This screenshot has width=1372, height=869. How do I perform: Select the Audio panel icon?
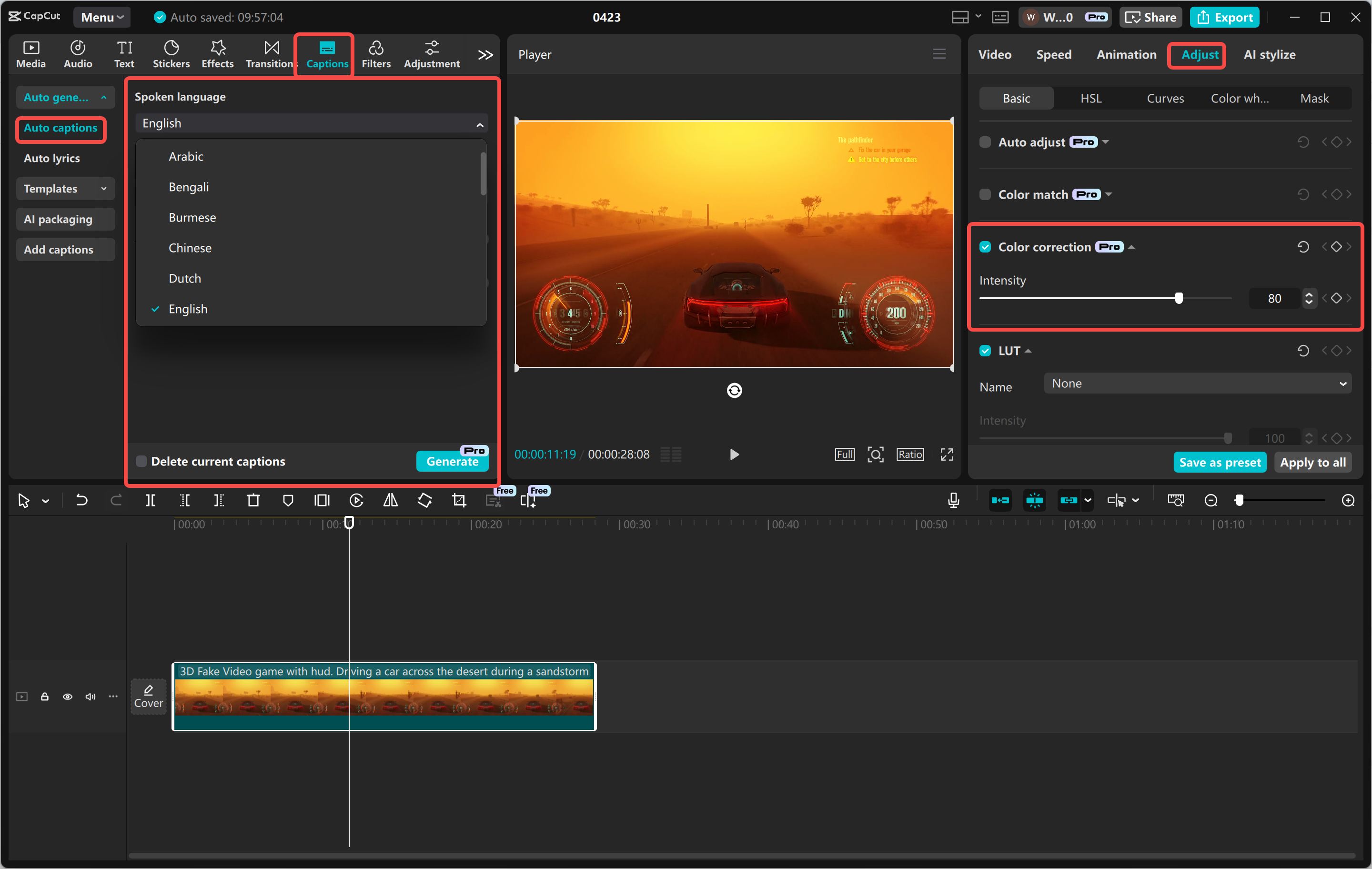[78, 54]
